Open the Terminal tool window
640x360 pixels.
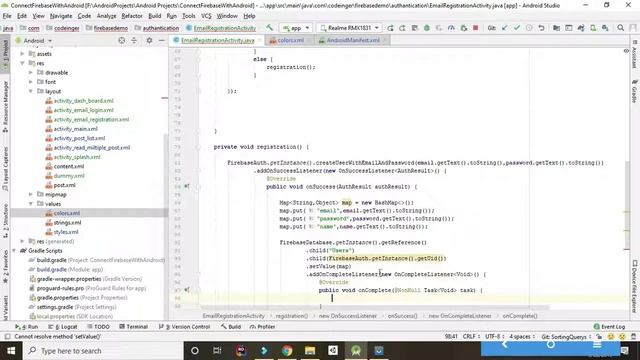point(133,327)
